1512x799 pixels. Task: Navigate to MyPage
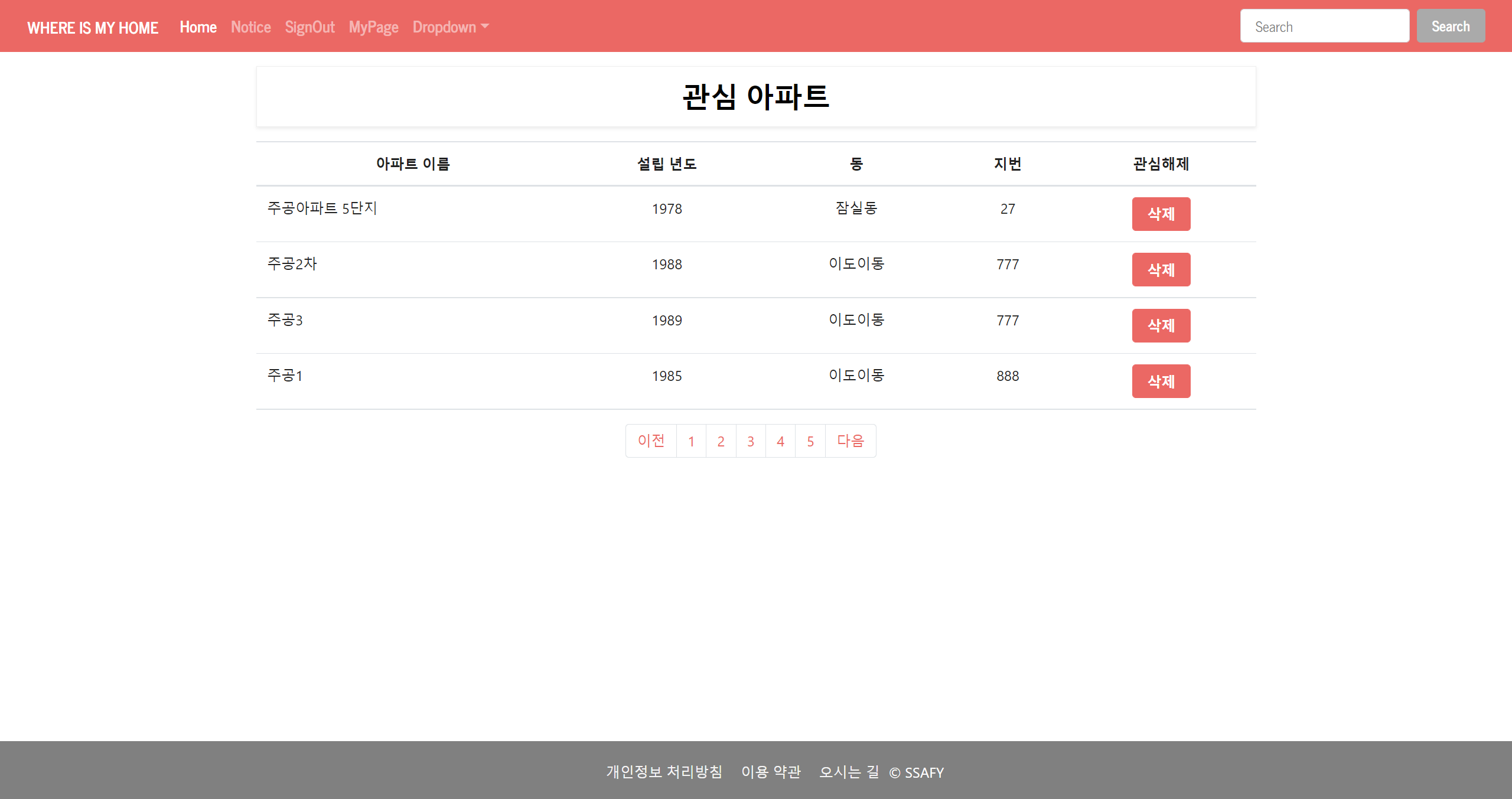tap(373, 27)
